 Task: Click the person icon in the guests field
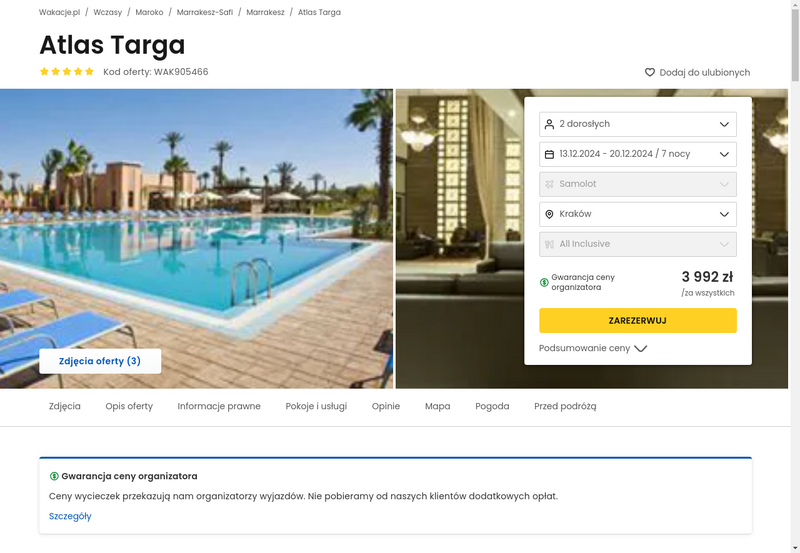pyautogui.click(x=549, y=124)
